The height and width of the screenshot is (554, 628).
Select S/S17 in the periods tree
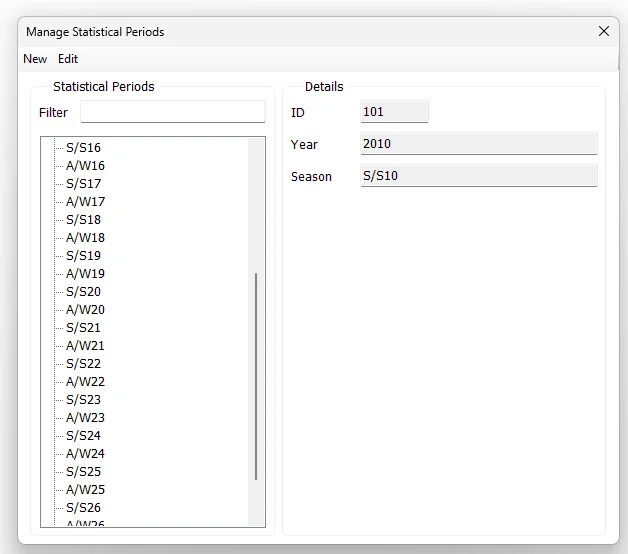[83, 184]
